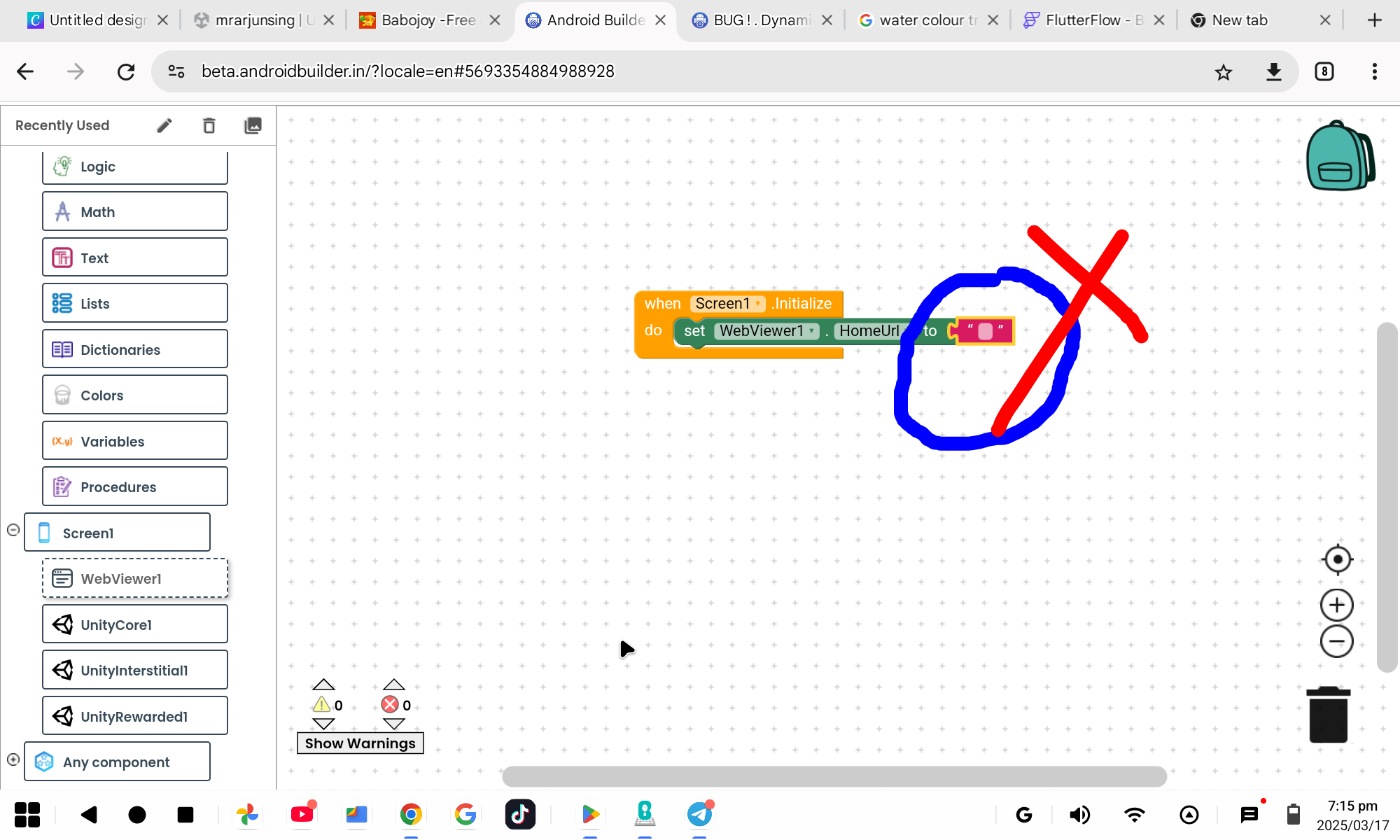Click the pencil edit icon
The height and width of the screenshot is (840, 1400).
pos(164,125)
